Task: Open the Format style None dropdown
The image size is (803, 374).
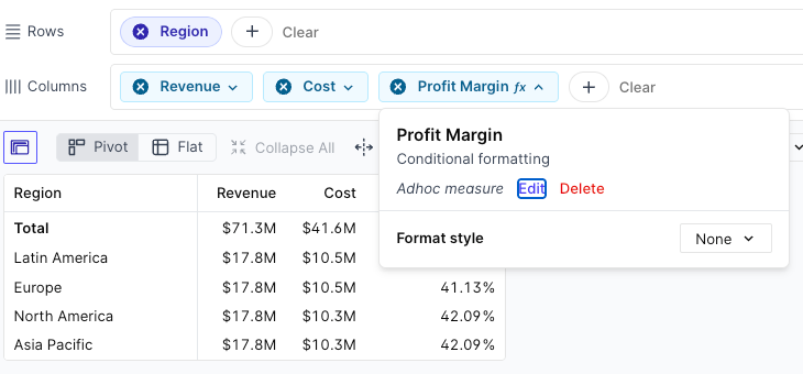Action: click(x=726, y=238)
